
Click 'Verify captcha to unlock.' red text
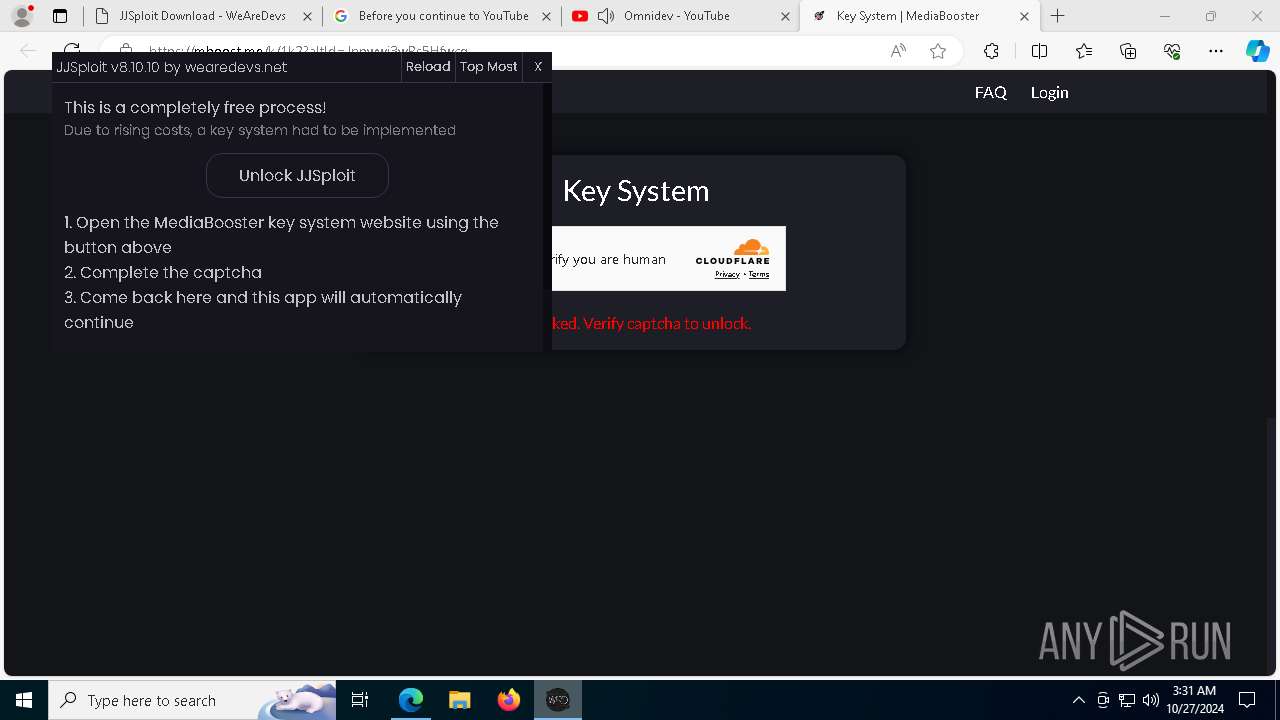coord(666,323)
